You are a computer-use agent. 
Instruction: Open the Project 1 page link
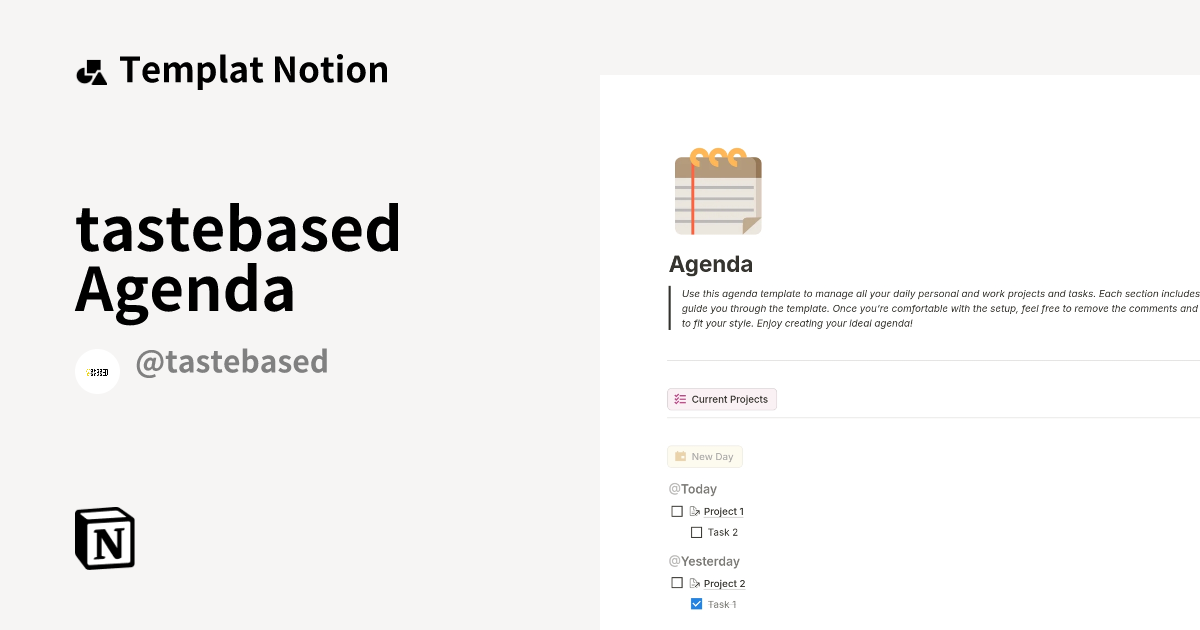coord(722,511)
